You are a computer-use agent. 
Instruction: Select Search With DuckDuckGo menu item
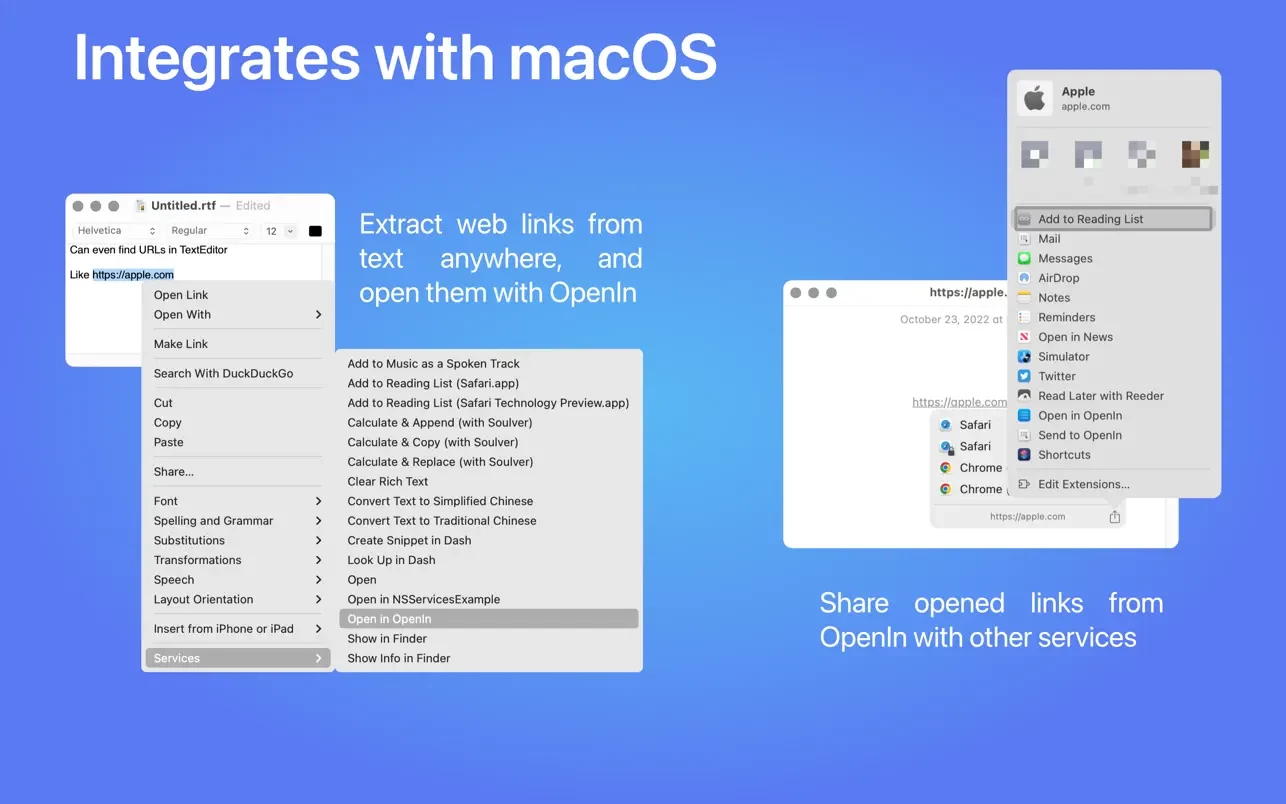point(223,373)
